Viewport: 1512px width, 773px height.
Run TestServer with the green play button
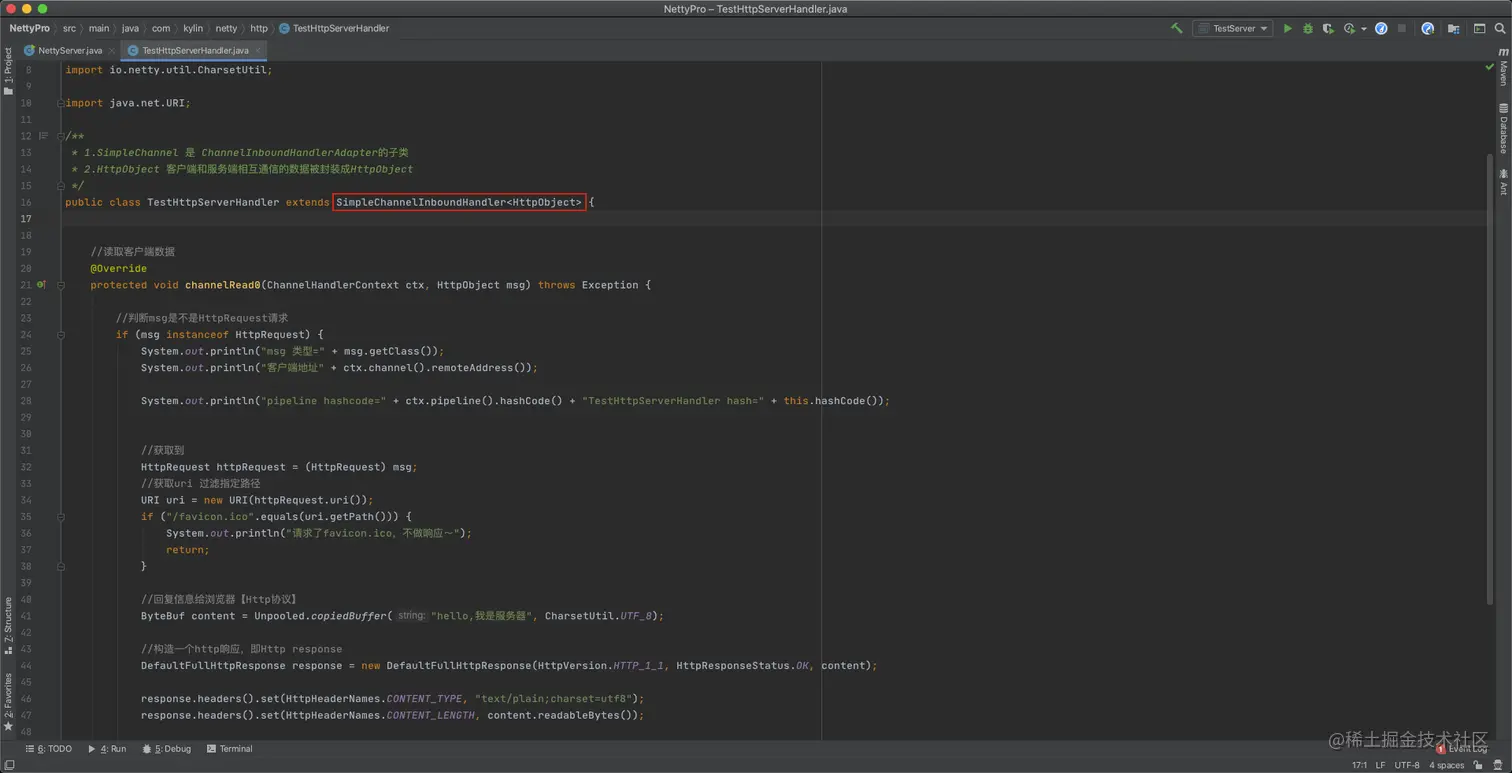point(1288,28)
